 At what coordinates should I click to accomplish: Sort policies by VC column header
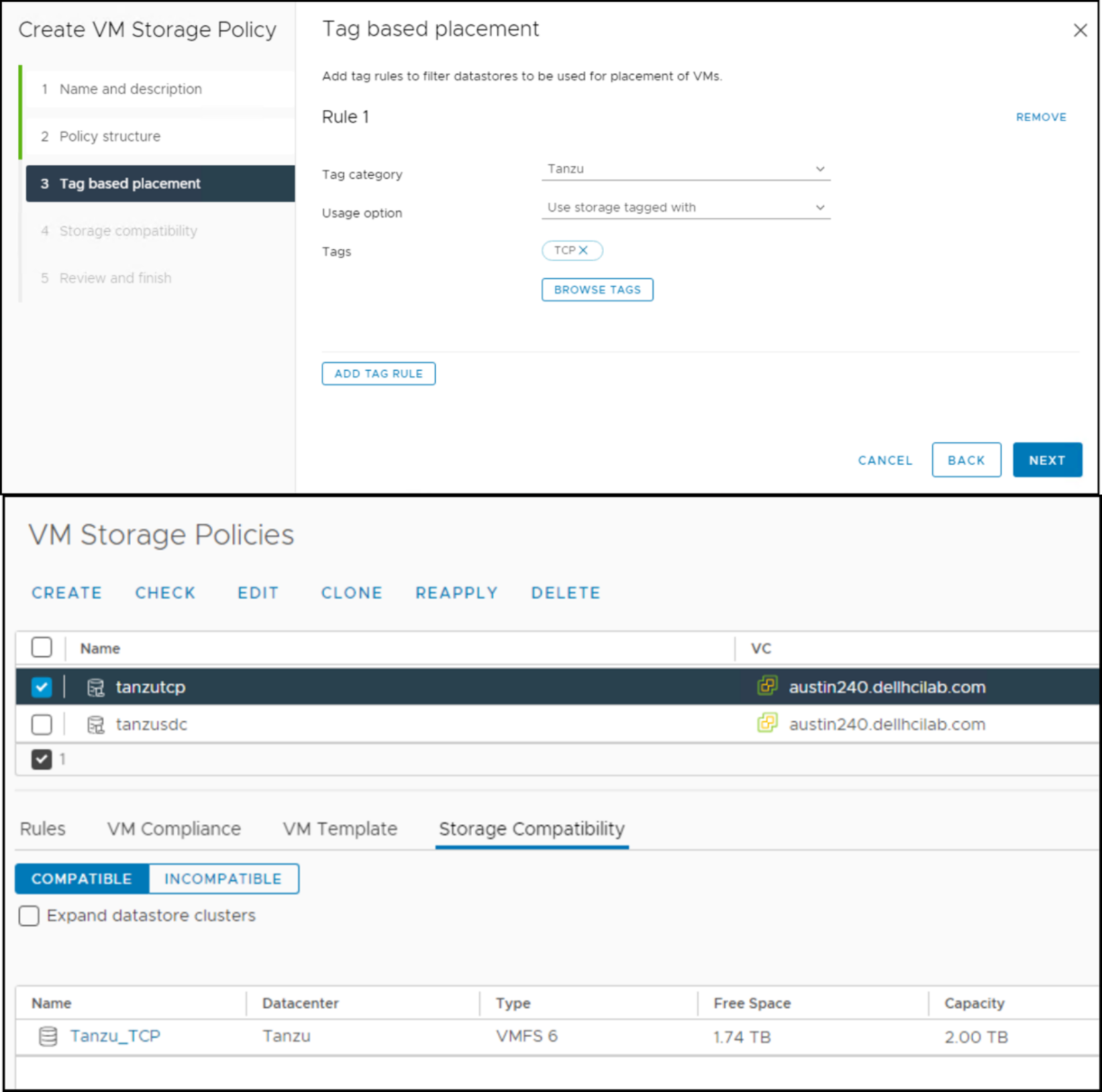coord(761,648)
